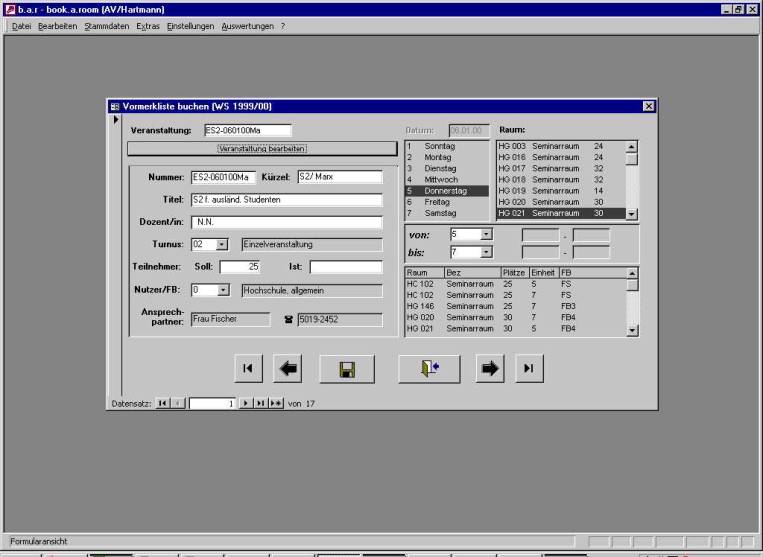Select HG 020 row with FB4 in bookings table

click(516, 317)
